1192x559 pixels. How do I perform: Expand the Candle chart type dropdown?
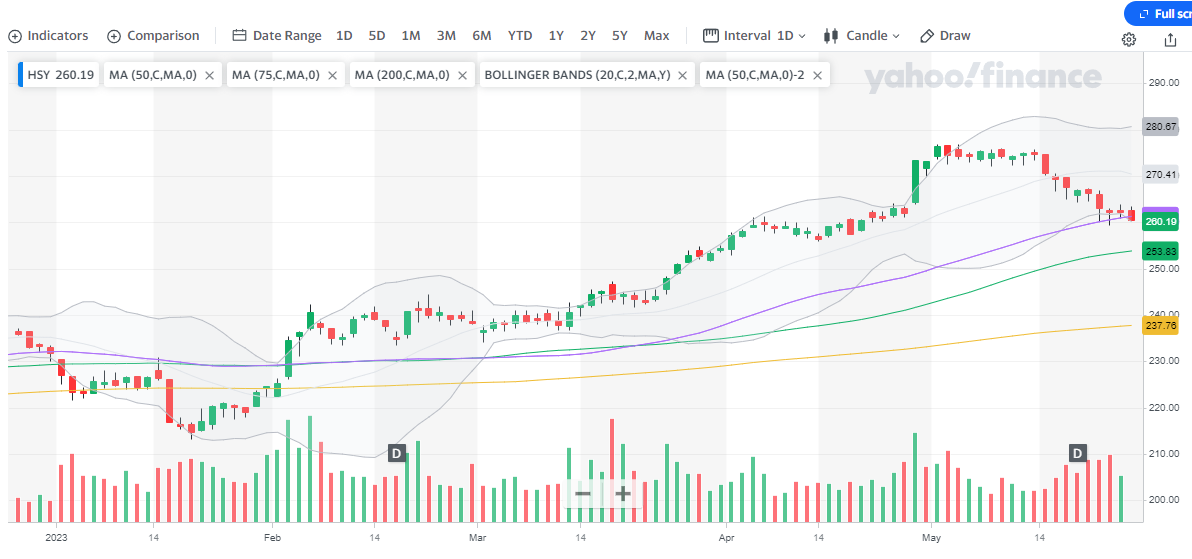[x=861, y=36]
